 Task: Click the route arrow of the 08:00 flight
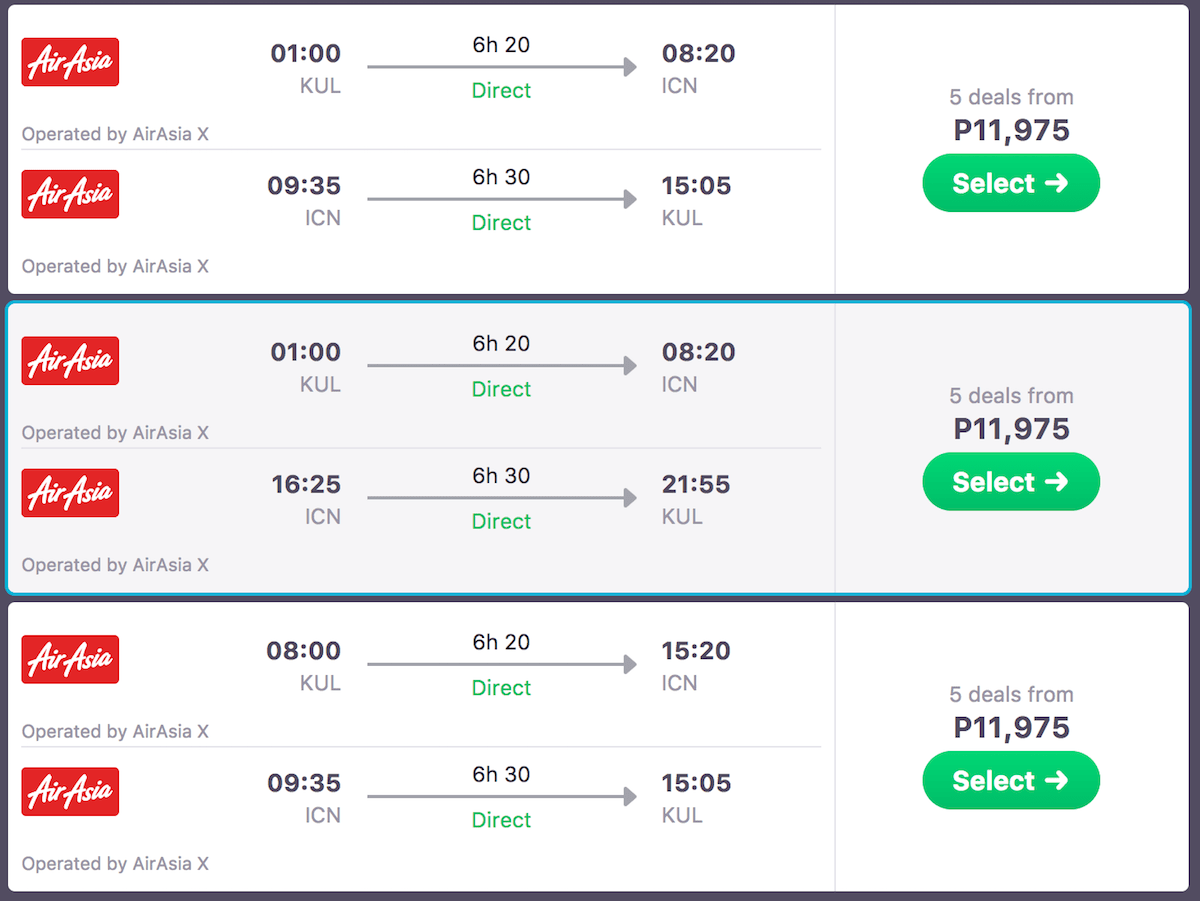coord(501,664)
